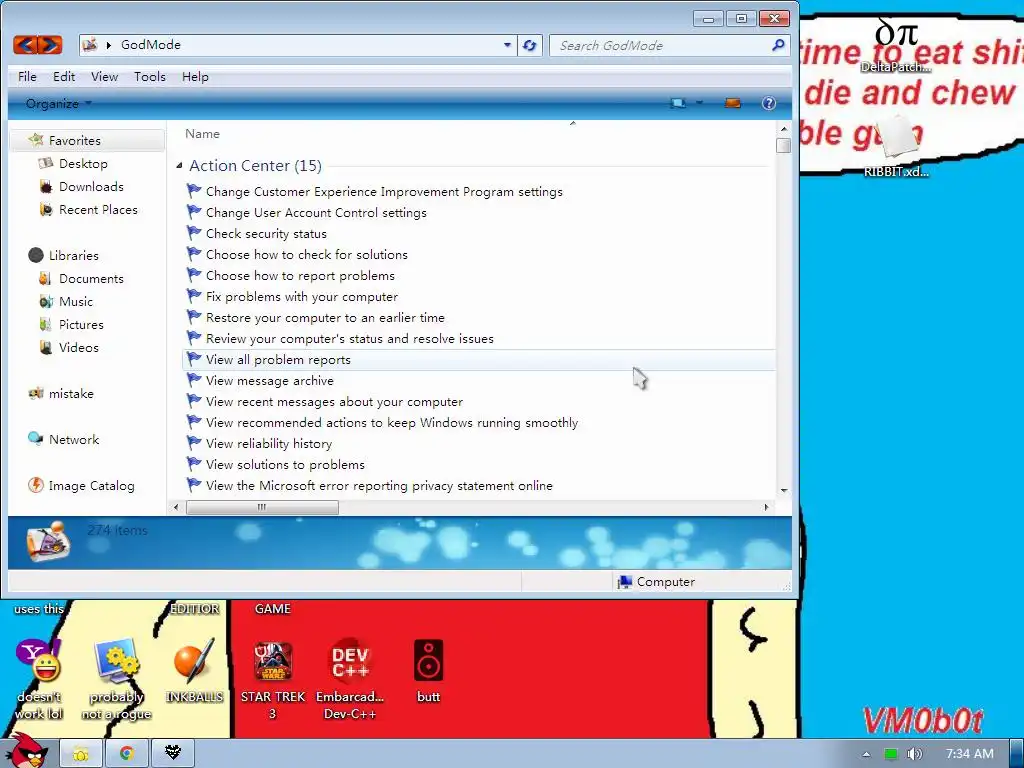Open Downloads in the navigation pane
The width and height of the screenshot is (1024, 768).
click(x=91, y=186)
